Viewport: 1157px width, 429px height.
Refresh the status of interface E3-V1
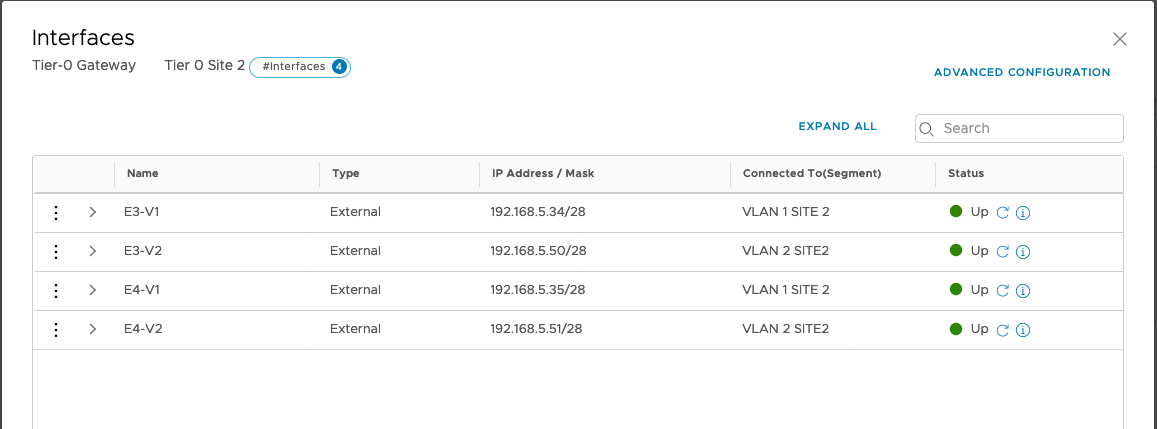[1003, 212]
